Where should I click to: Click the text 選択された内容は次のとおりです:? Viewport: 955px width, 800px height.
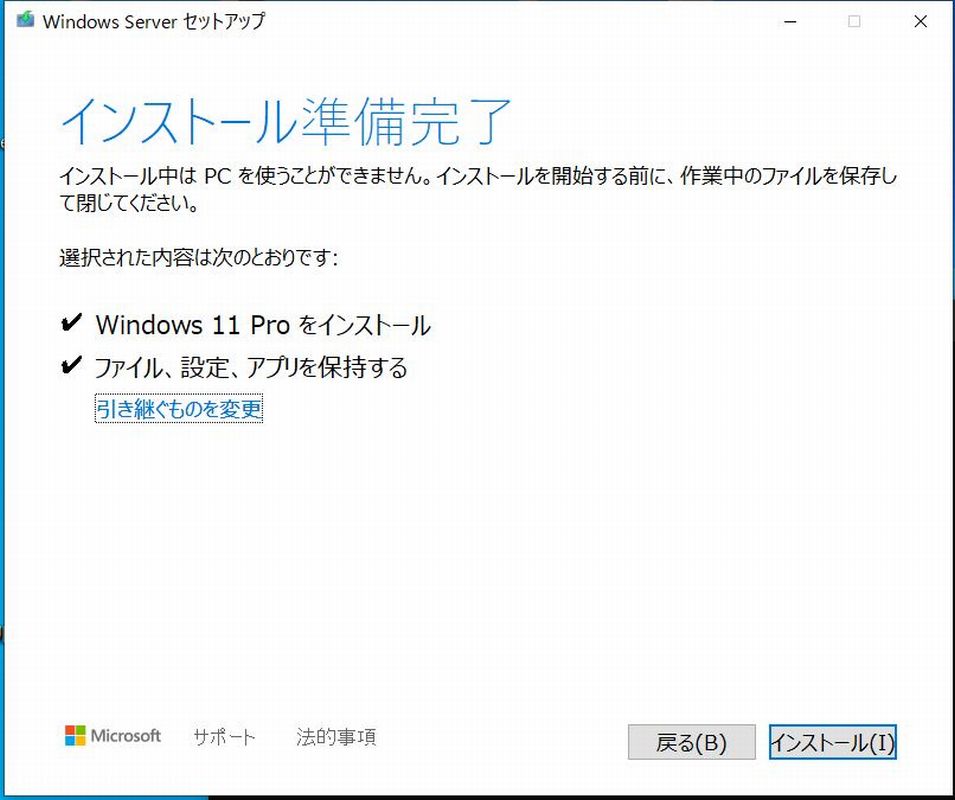199,258
